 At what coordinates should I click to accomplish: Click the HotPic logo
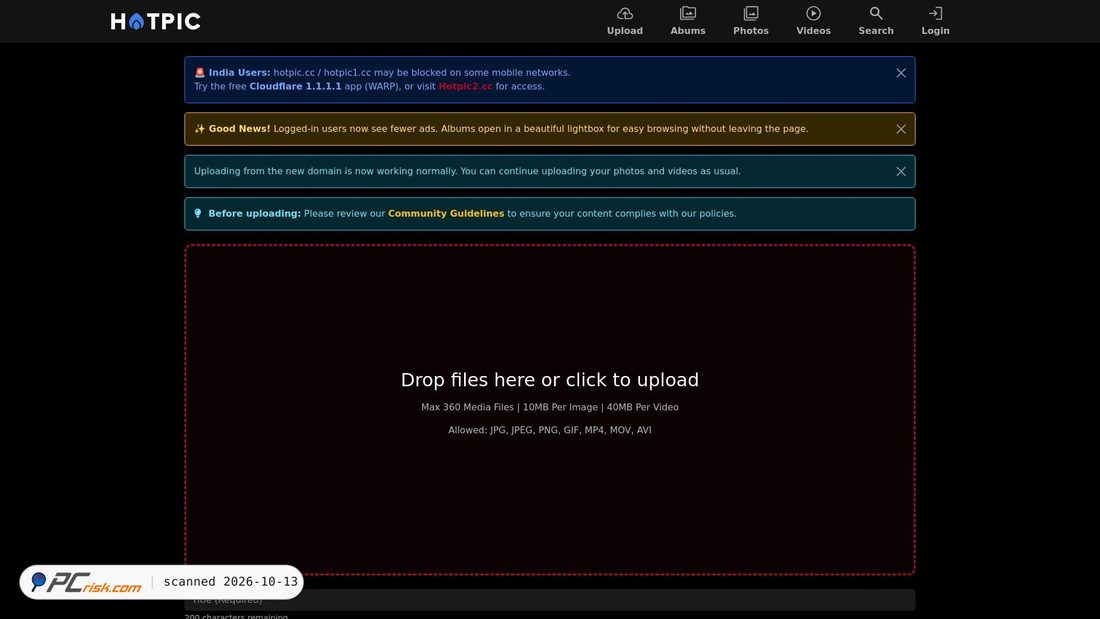tap(156, 22)
